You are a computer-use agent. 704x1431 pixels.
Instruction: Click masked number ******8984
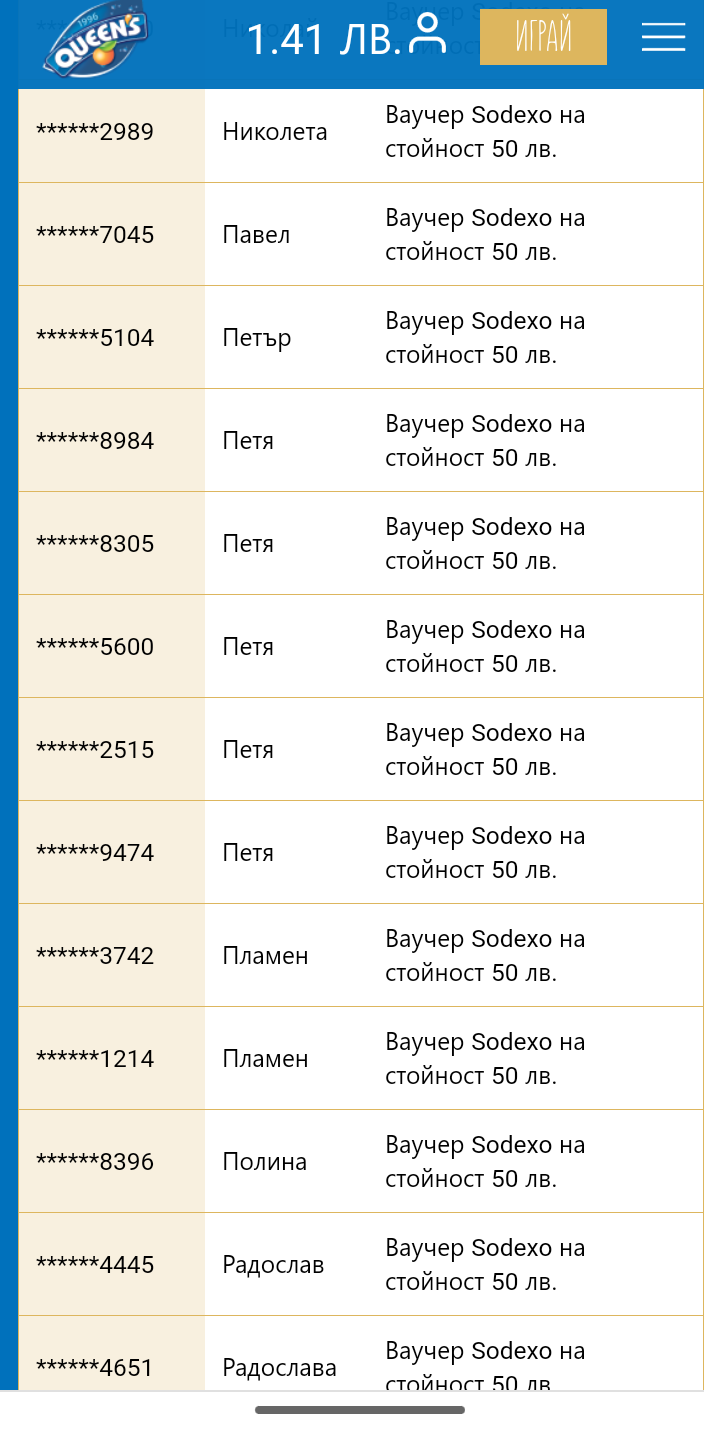[95, 441]
